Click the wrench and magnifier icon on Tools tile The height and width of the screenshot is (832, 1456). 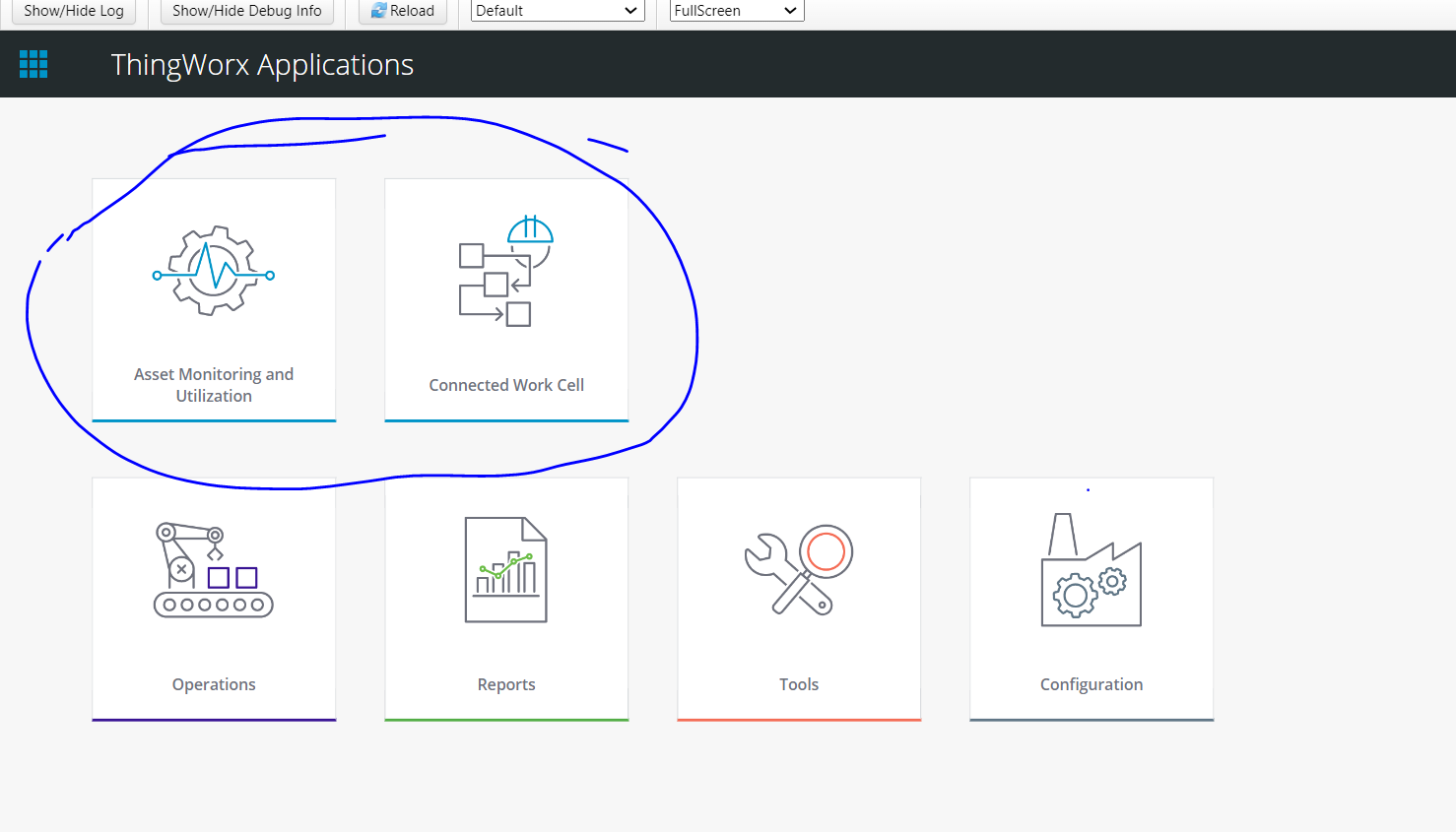click(798, 571)
